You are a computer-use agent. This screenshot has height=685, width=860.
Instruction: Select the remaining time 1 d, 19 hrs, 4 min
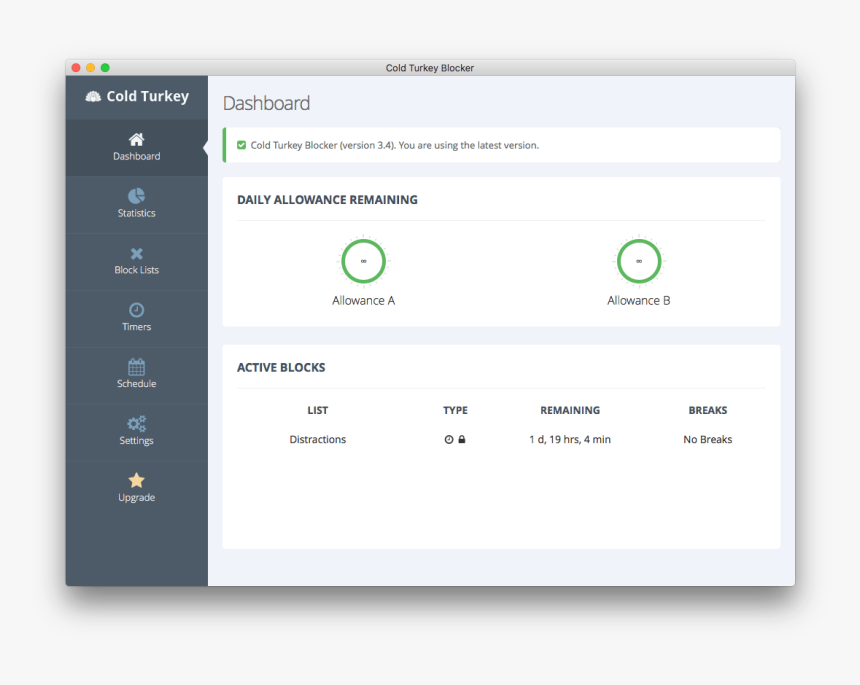pos(570,439)
